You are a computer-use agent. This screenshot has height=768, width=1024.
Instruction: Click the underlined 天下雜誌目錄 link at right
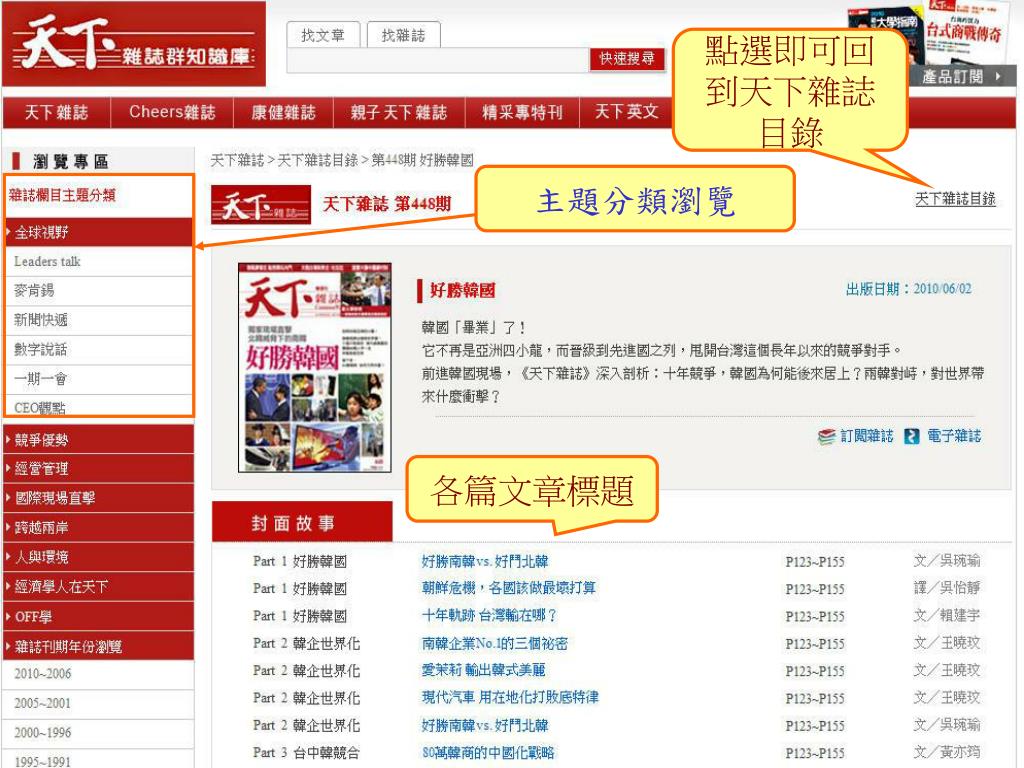(955, 199)
